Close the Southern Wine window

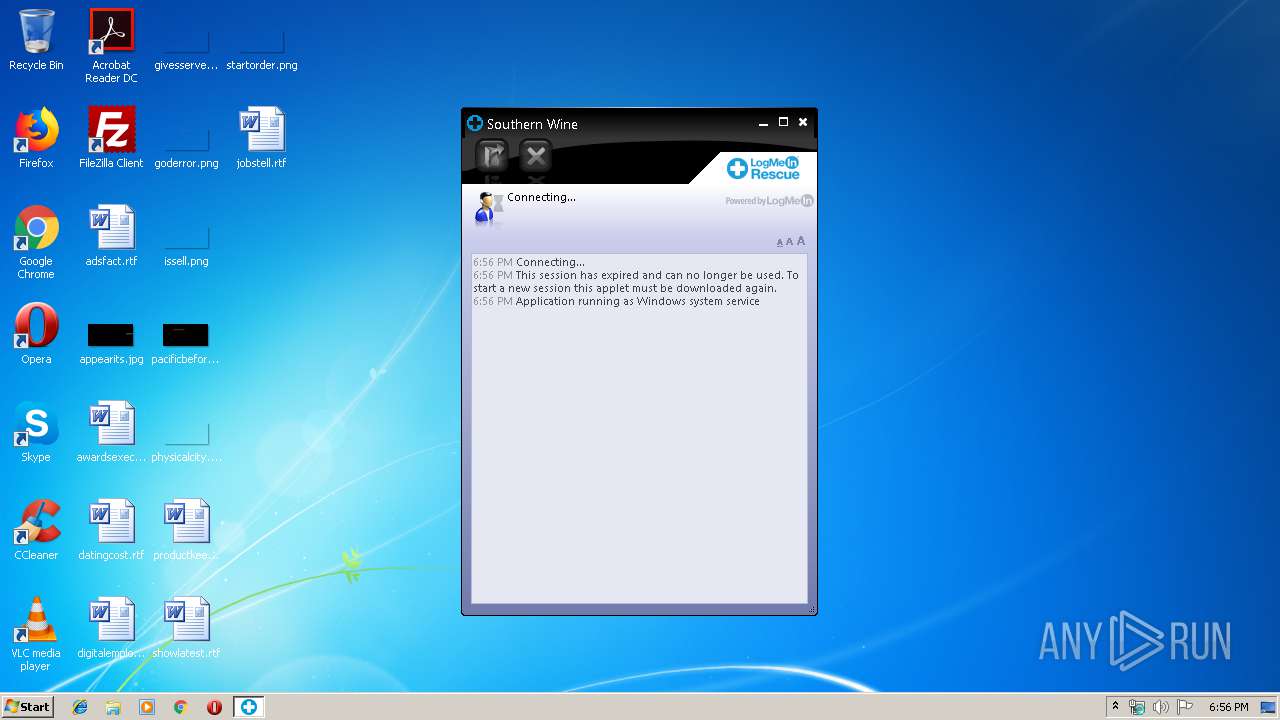click(x=802, y=122)
